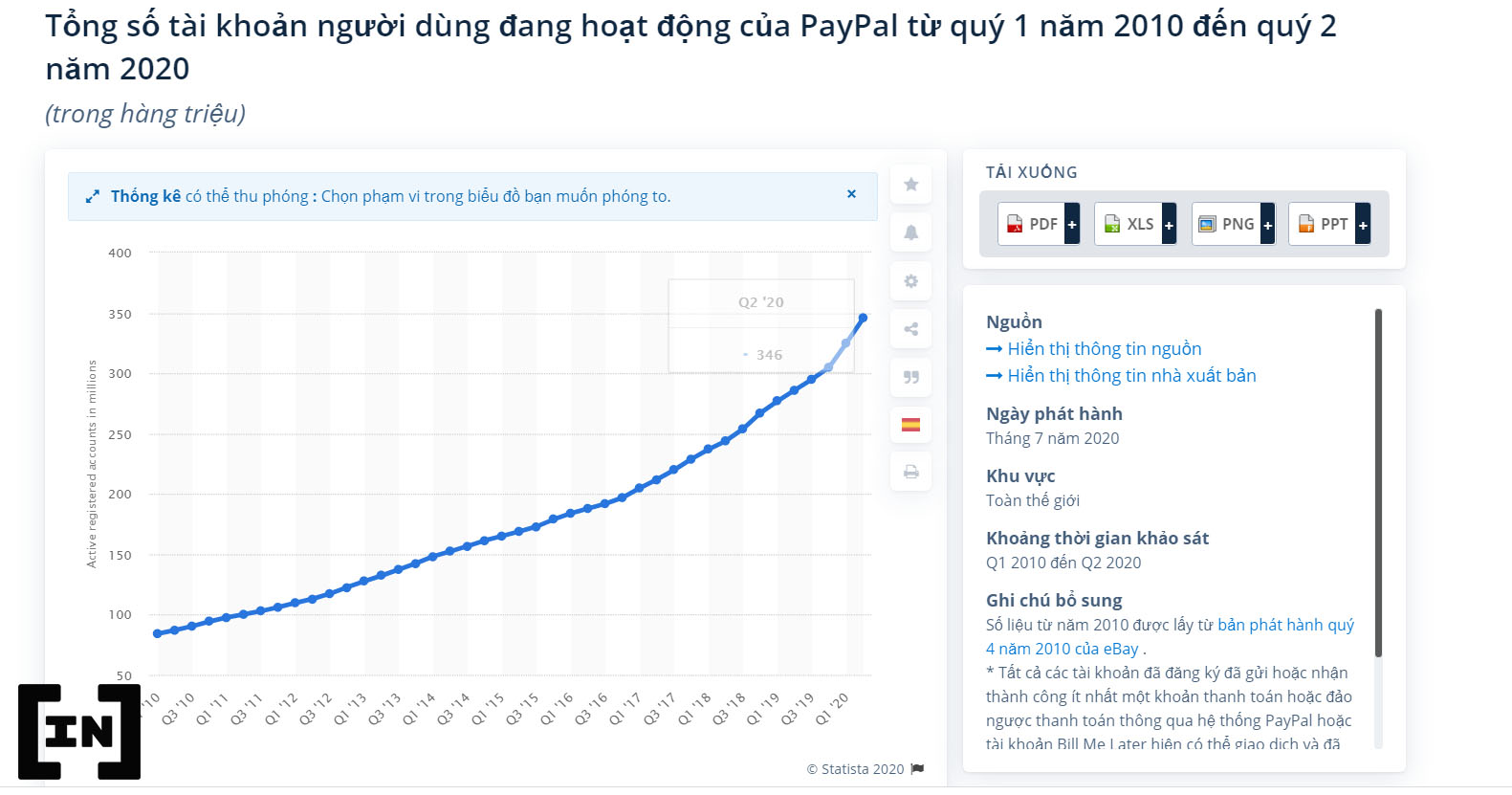
Task: Click 'Ngày phát hành' heading
Action: [x=1054, y=414]
